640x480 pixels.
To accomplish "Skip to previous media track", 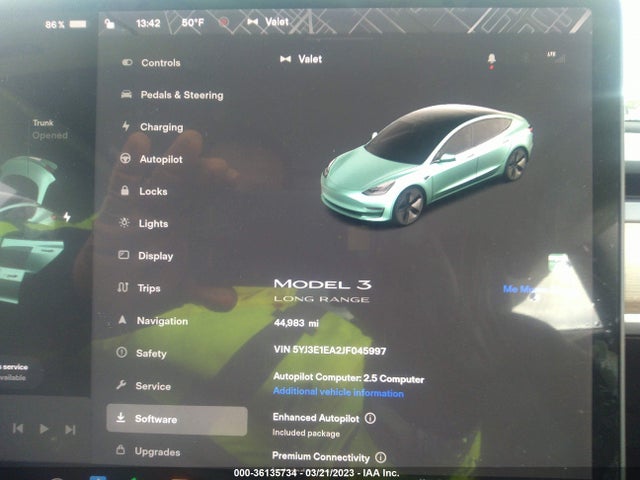I will click(18, 428).
